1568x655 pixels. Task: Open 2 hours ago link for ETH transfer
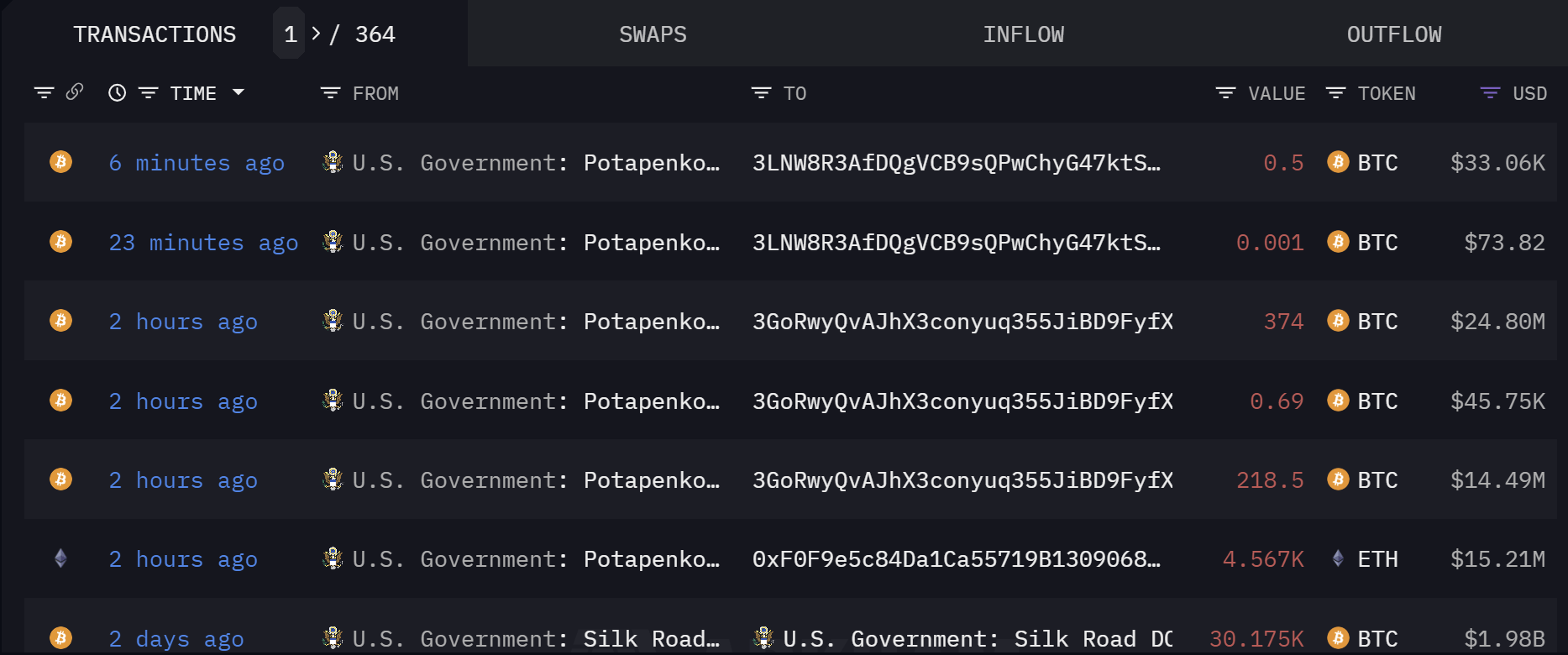(183, 558)
